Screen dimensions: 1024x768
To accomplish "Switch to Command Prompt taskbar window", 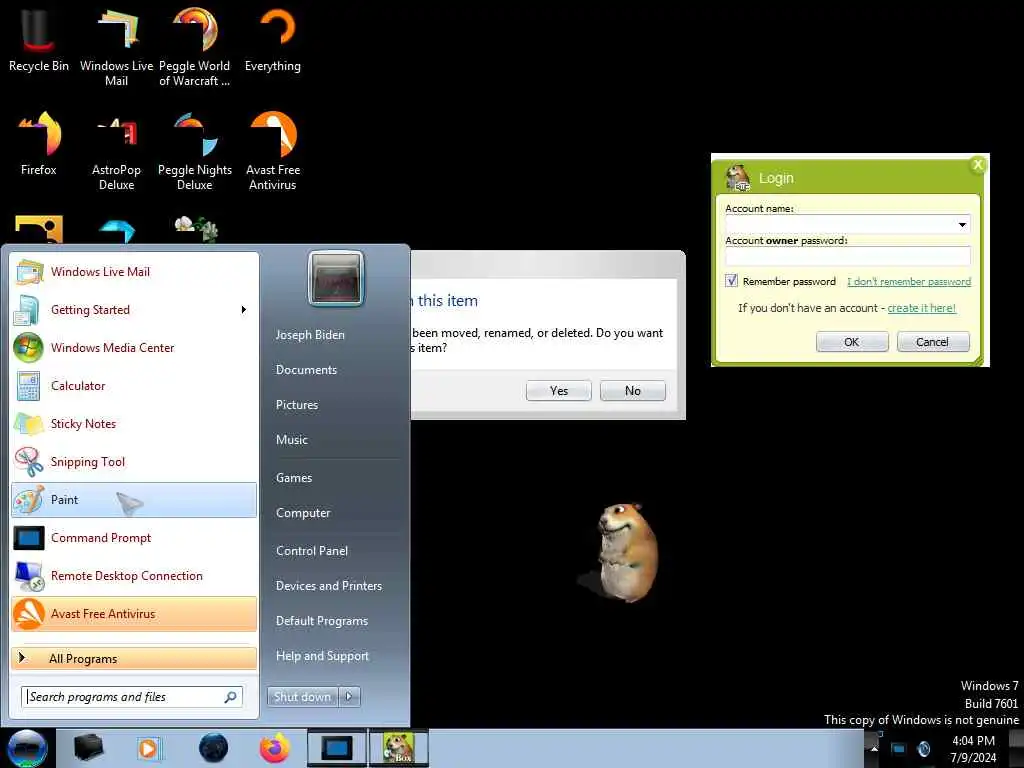I will click(337, 748).
